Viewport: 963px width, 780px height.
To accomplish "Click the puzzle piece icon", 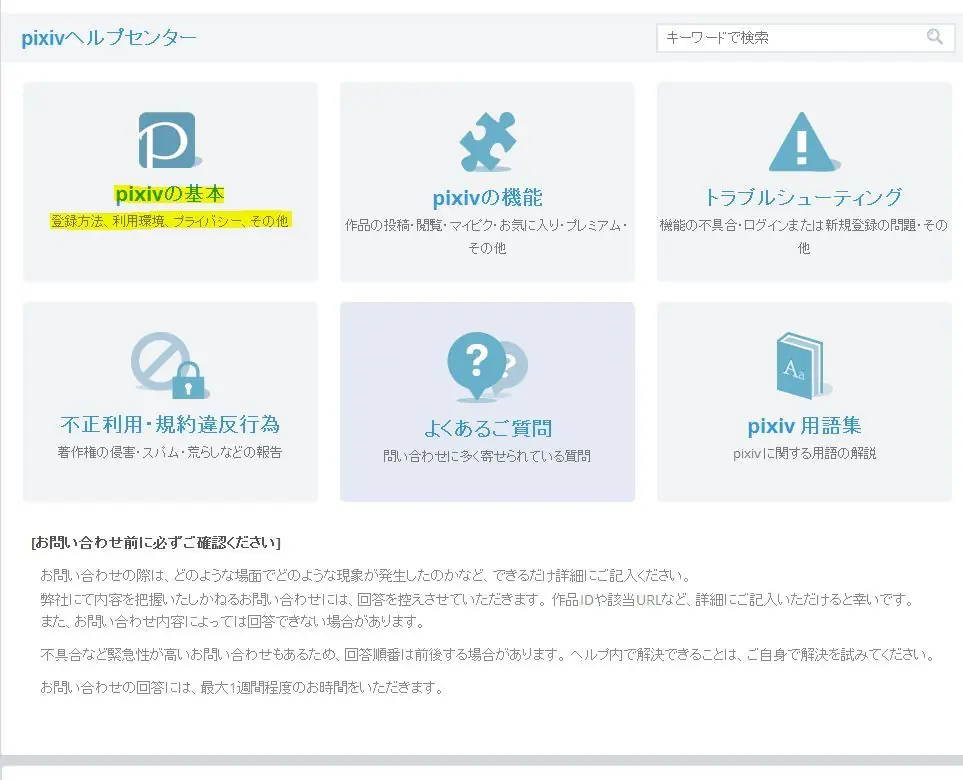I will coord(488,142).
